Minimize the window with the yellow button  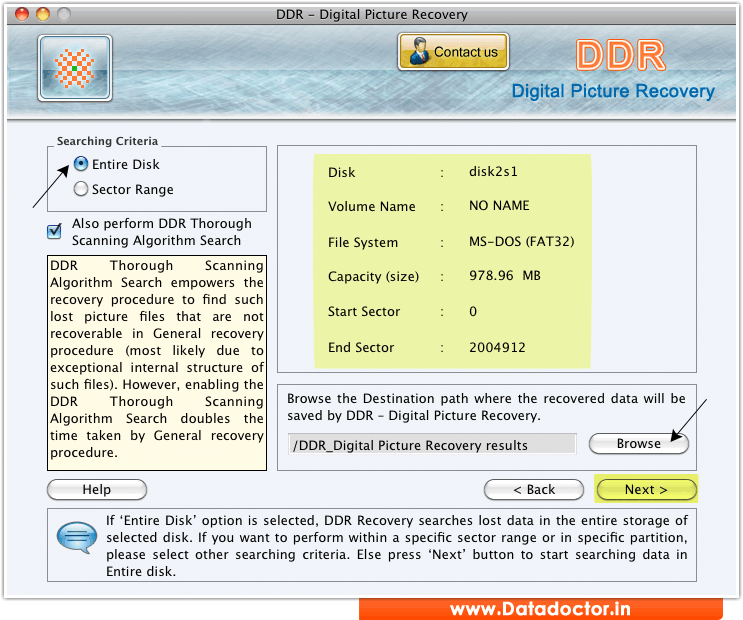pos(43,14)
